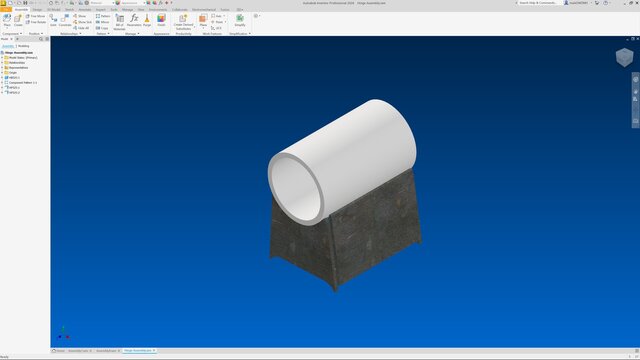The width and height of the screenshot is (640, 360).
Task: Click the work Plane tool
Action: click(203, 20)
